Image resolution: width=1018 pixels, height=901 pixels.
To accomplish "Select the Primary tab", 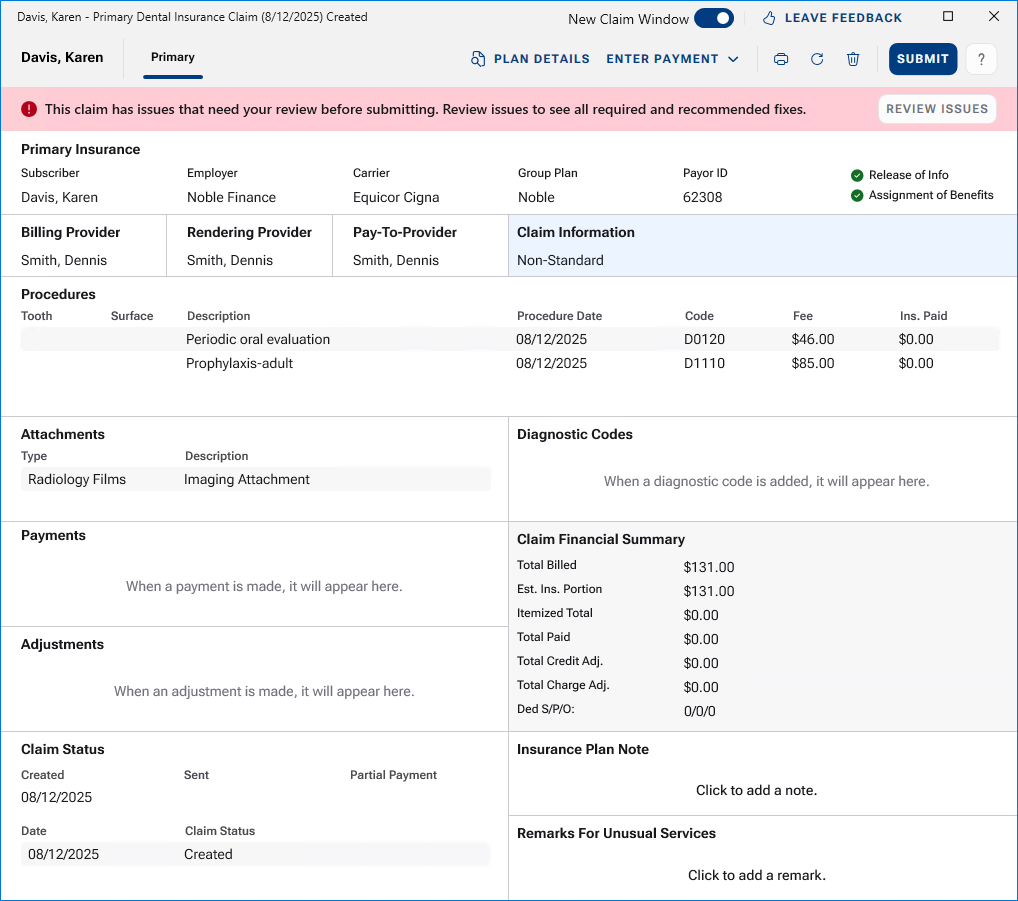I will point(173,57).
